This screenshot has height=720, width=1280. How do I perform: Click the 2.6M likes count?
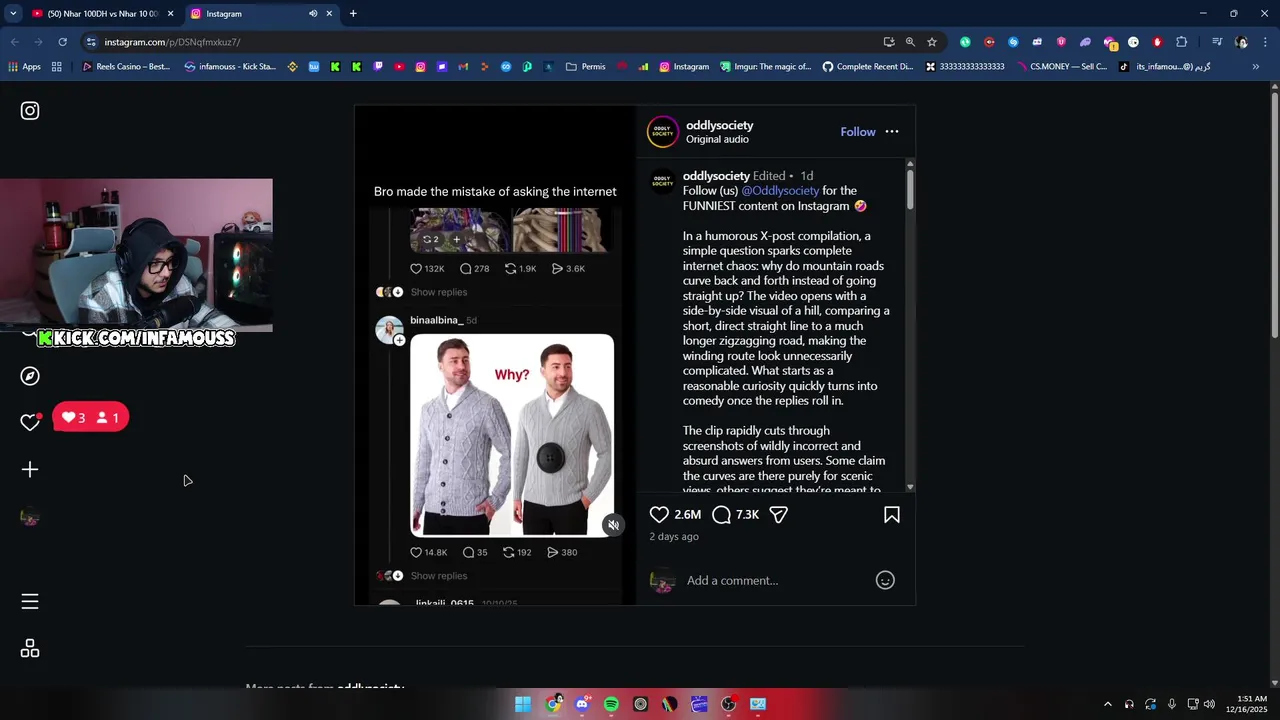(x=687, y=514)
